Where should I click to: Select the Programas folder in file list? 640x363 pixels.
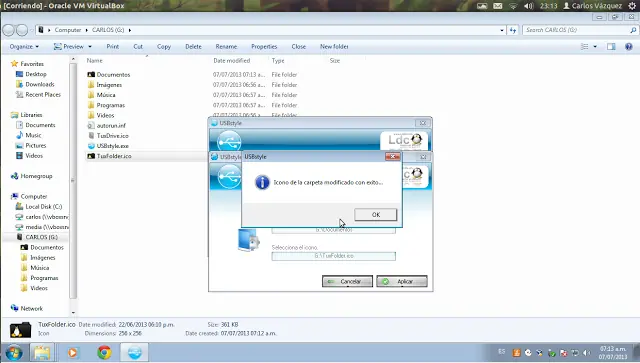pyautogui.click(x=111, y=105)
